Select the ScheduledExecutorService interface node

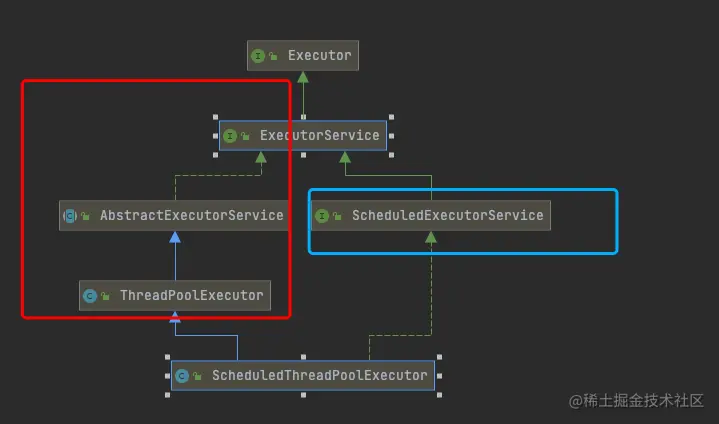click(431, 215)
